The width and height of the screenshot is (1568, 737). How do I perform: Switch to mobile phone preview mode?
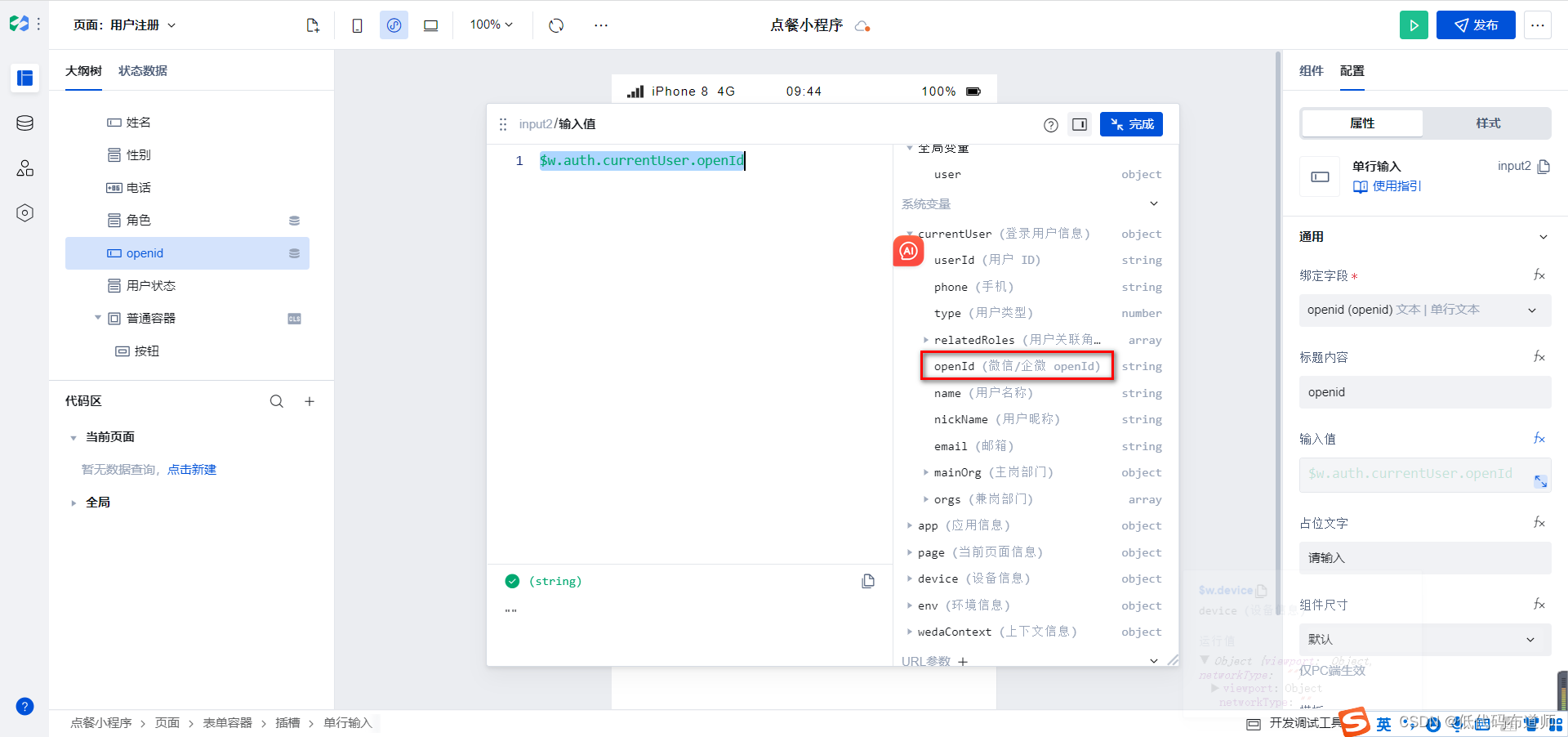point(357,25)
